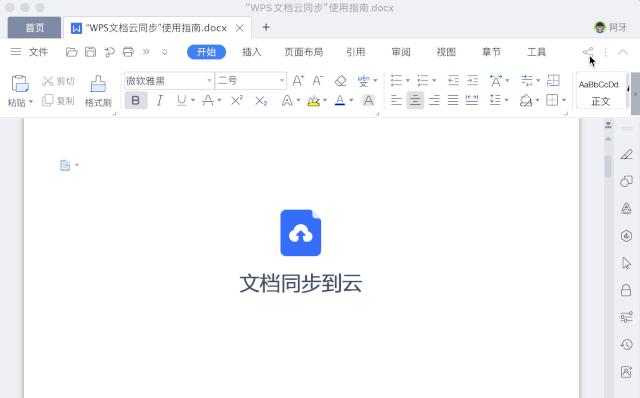
Task: Click the character shading A icon
Action: pyautogui.click(x=369, y=100)
